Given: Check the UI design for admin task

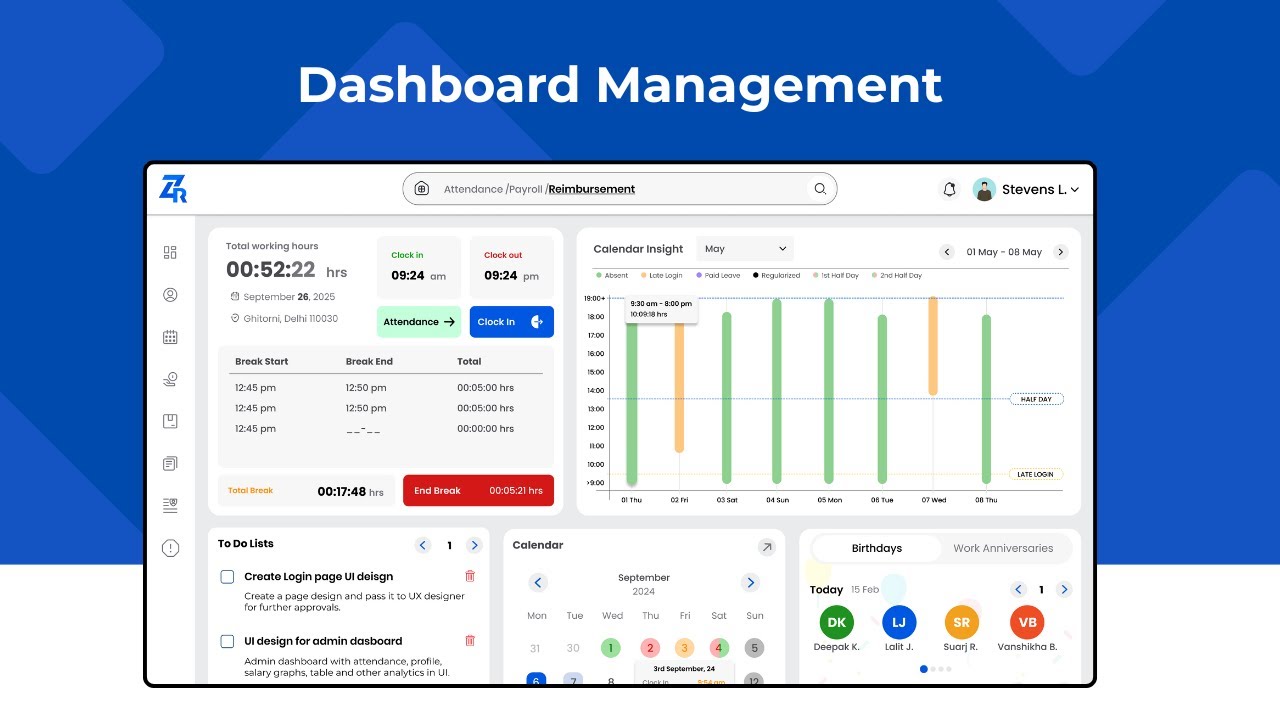Looking at the screenshot, I should tap(227, 641).
